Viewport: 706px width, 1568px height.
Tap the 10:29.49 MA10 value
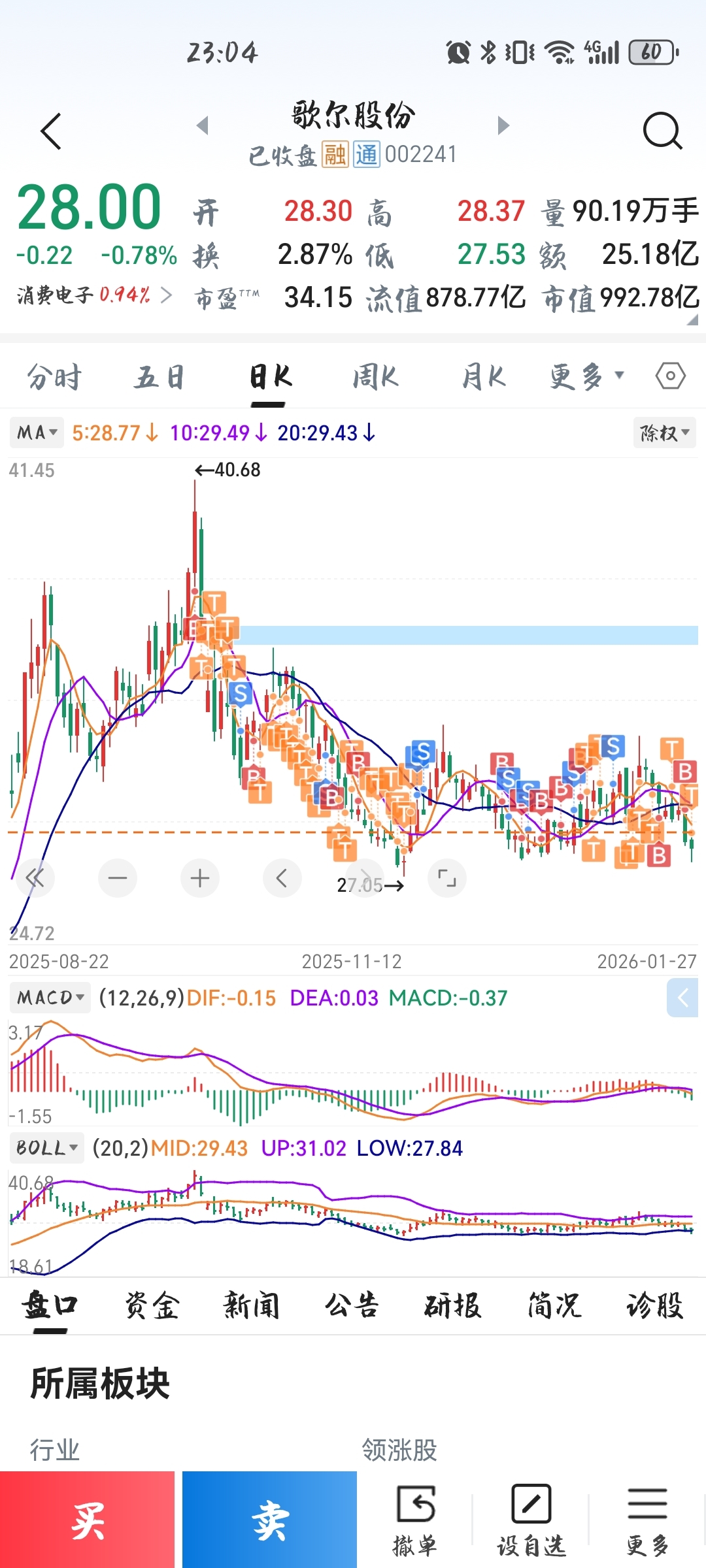pyautogui.click(x=218, y=433)
